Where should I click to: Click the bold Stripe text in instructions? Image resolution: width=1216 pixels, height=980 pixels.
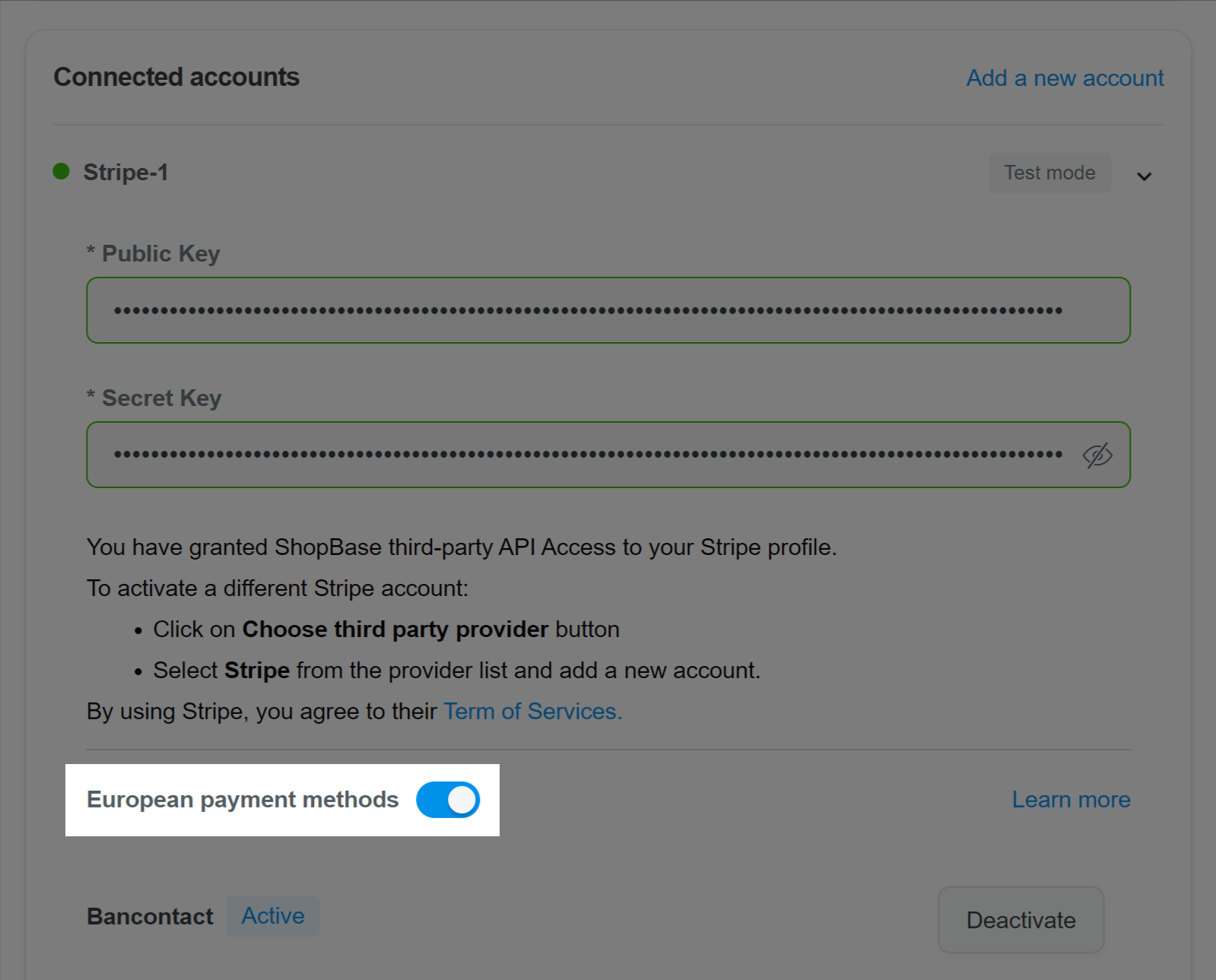(x=257, y=671)
